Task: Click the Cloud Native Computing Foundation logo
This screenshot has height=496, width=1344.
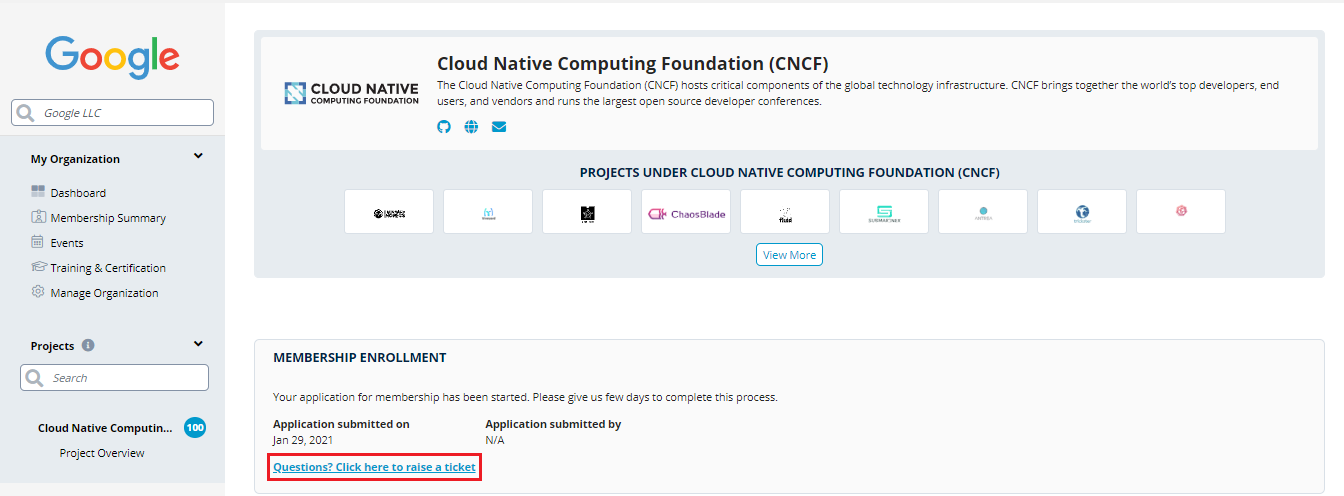Action: coord(352,94)
